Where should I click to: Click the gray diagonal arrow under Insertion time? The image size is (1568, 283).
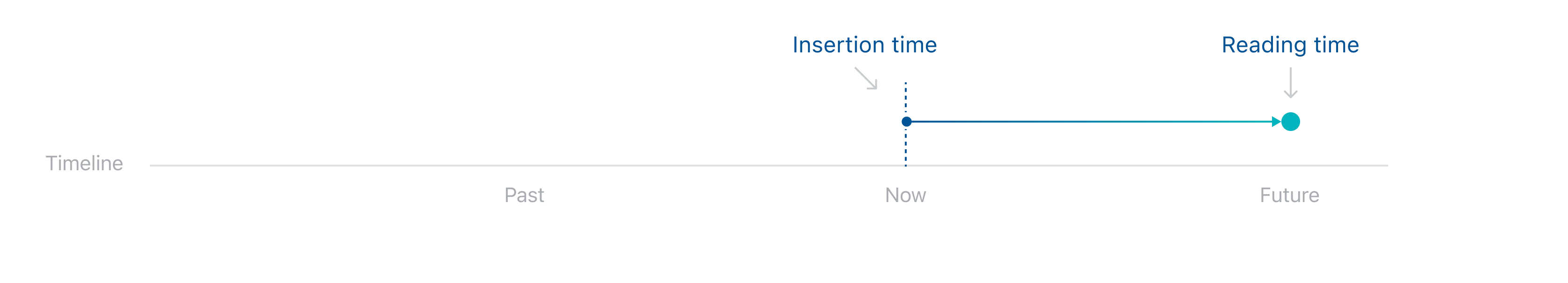tap(865, 79)
